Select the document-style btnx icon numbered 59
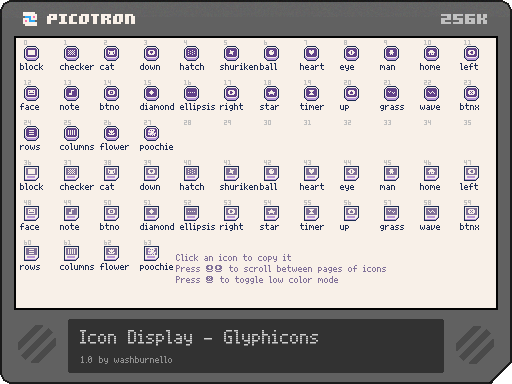 click(x=471, y=213)
